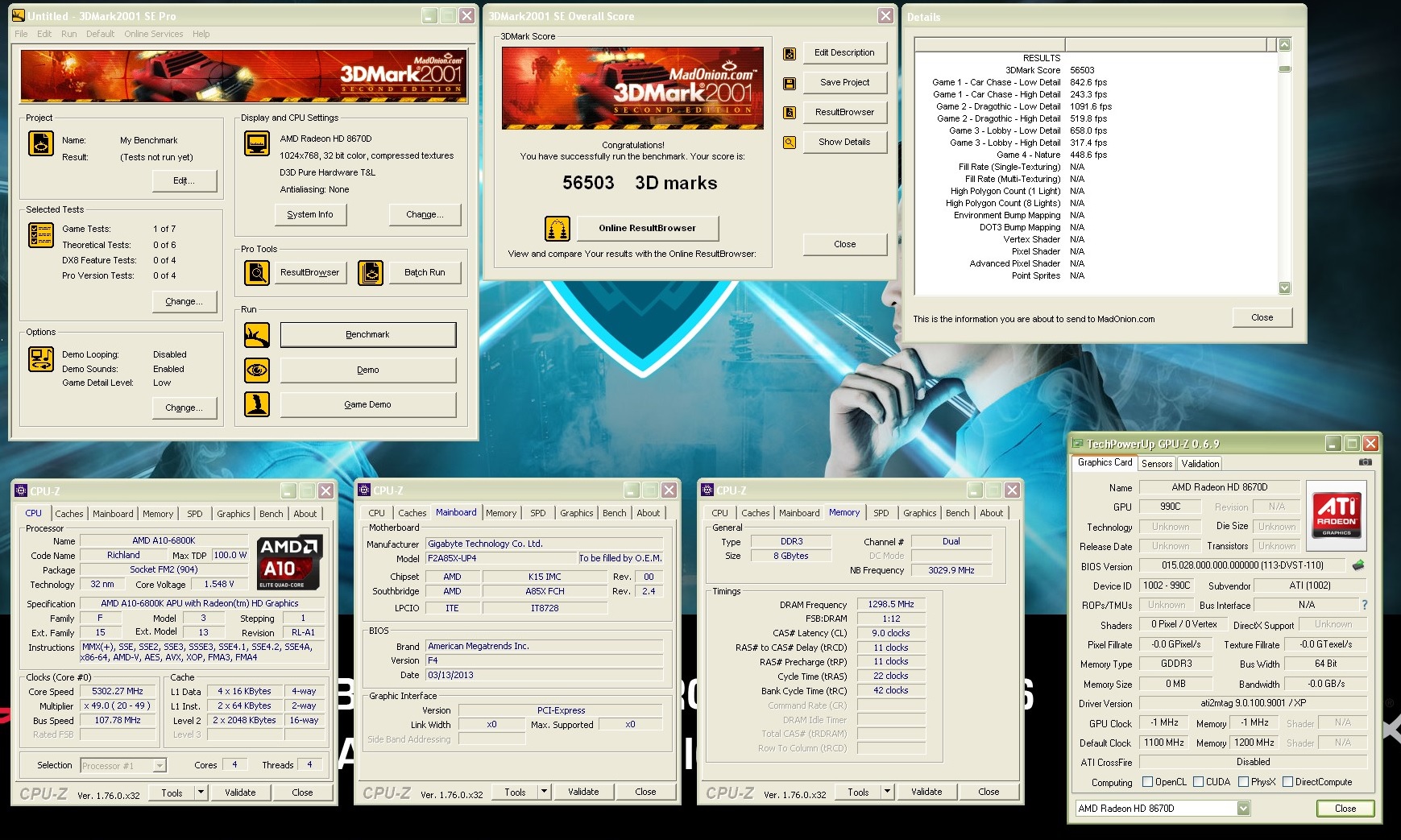Viewport: 1401px width, 840px height.
Task: Open Tools dropdown arrow in the CPU tab window
Action: [201, 792]
